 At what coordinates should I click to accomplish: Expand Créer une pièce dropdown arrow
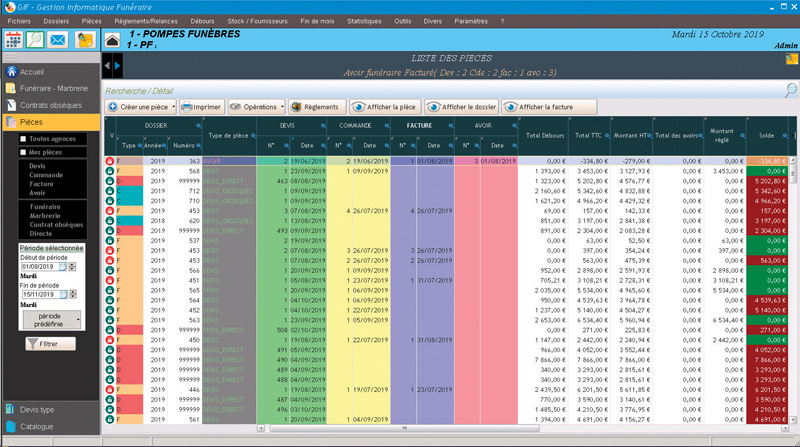tap(173, 107)
